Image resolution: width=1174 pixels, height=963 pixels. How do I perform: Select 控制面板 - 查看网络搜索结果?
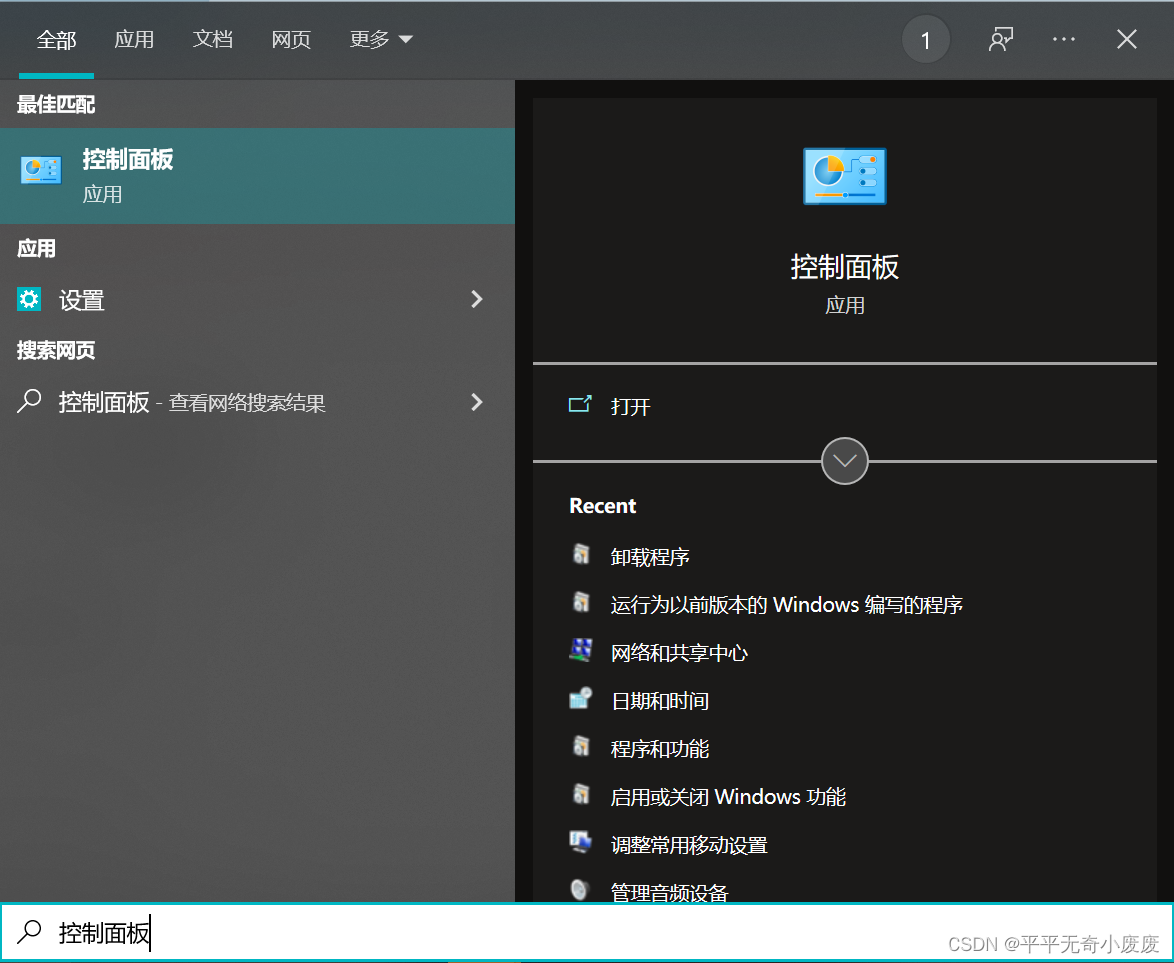pos(257,402)
